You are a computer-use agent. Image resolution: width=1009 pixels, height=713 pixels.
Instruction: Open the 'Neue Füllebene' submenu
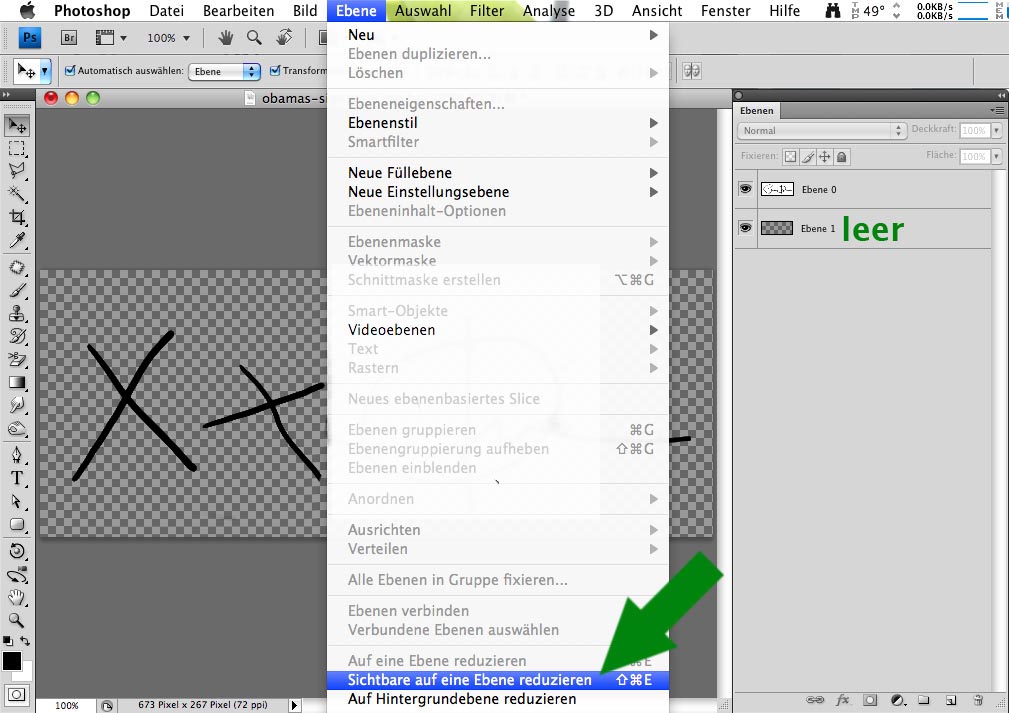point(498,173)
